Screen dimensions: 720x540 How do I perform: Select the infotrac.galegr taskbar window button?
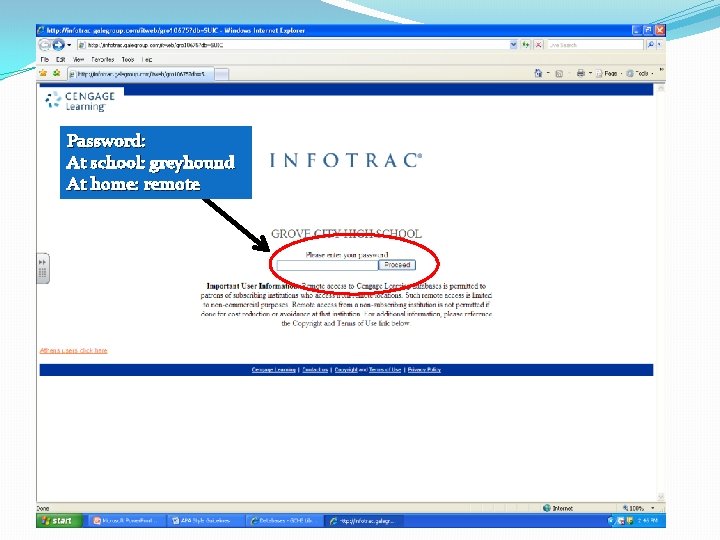(365, 521)
